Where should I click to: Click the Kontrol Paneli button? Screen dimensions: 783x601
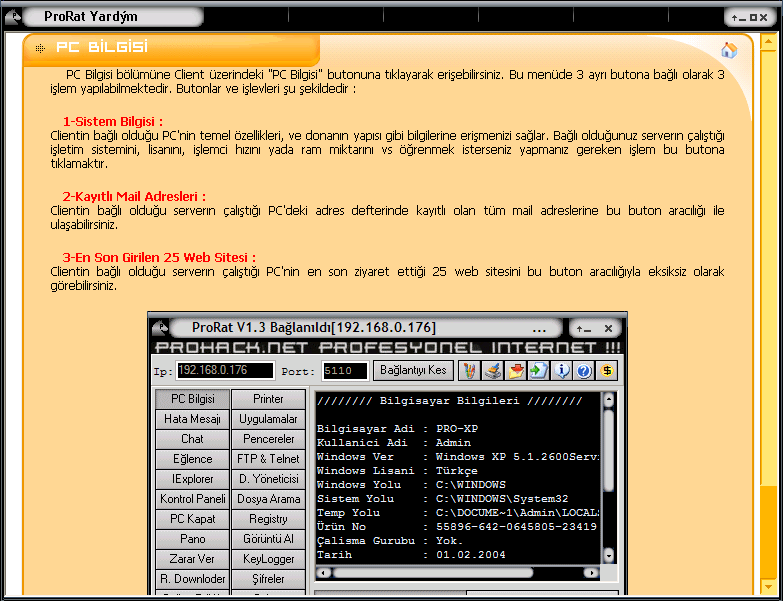[x=192, y=499]
